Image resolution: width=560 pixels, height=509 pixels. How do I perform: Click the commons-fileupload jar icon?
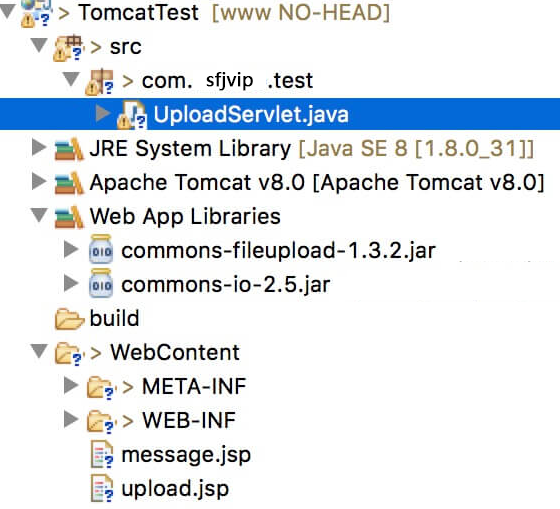(101, 249)
